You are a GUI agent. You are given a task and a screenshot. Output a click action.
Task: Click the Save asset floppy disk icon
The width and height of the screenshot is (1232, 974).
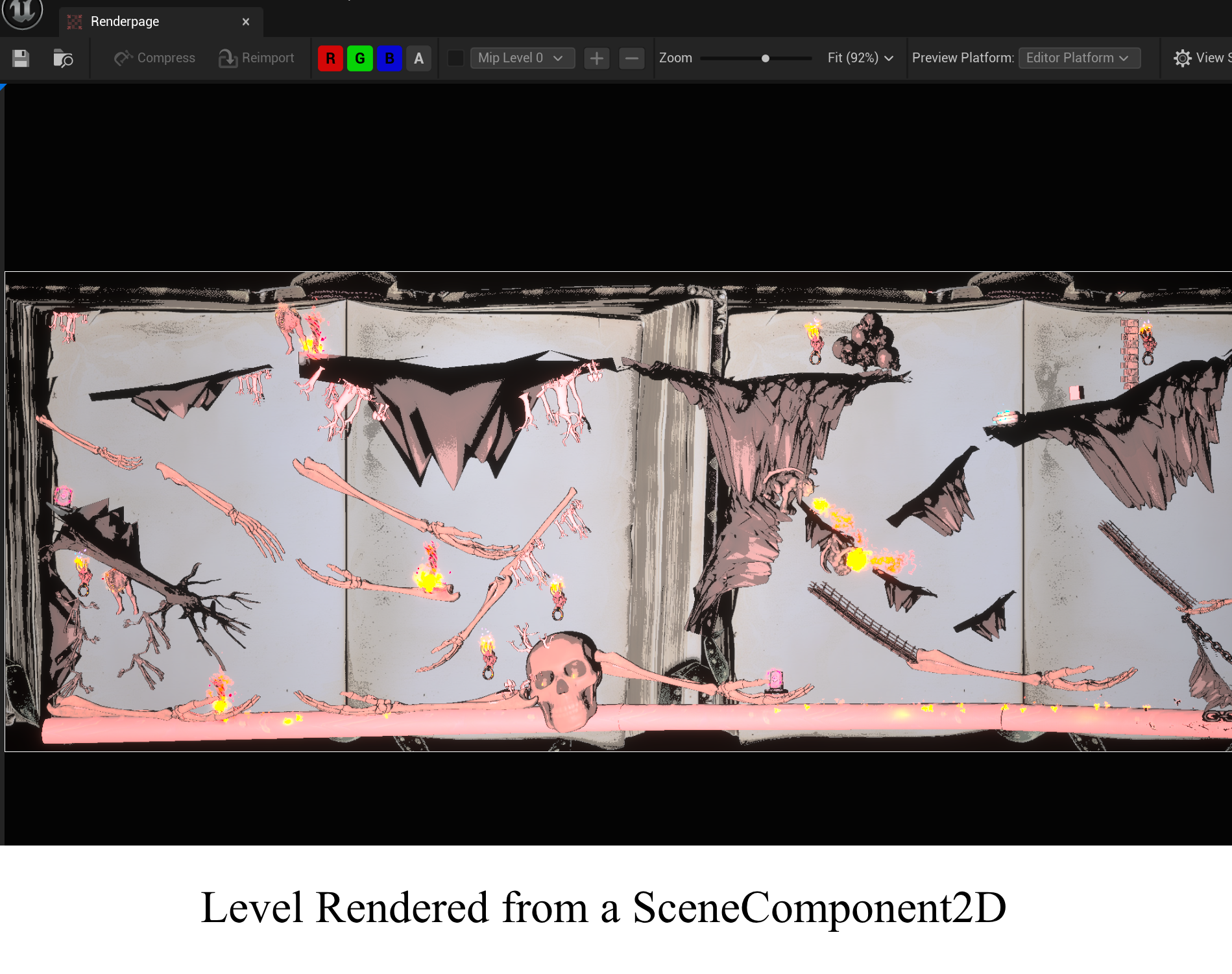(21, 58)
